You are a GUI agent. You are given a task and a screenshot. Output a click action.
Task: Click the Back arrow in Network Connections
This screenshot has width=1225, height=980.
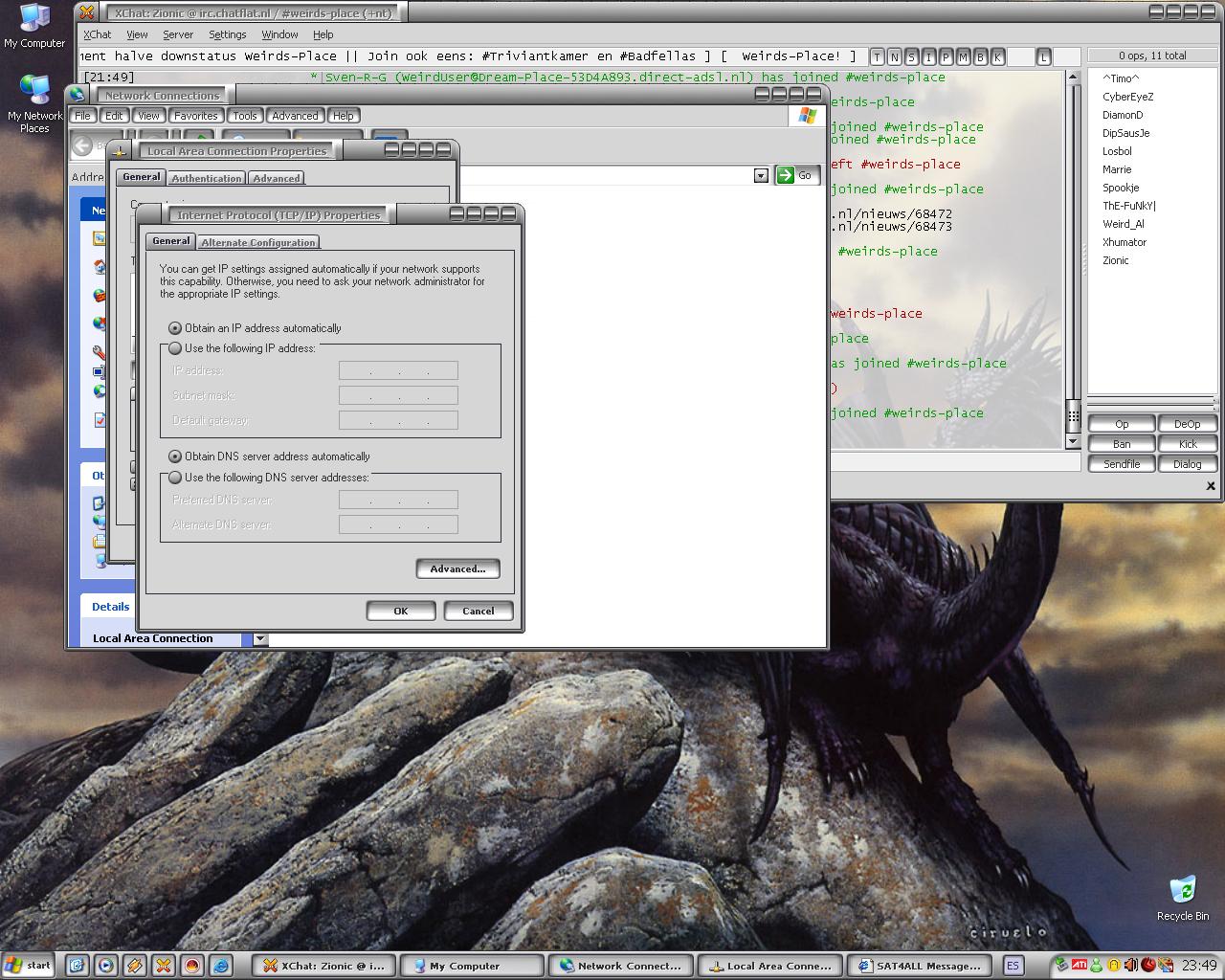coord(82,145)
